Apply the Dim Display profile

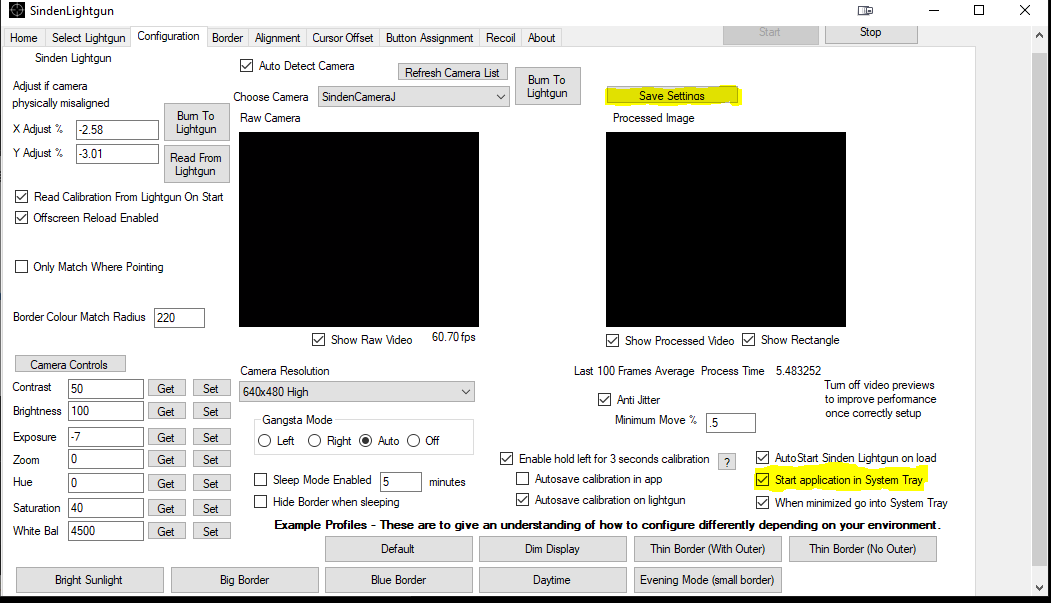pyautogui.click(x=552, y=549)
